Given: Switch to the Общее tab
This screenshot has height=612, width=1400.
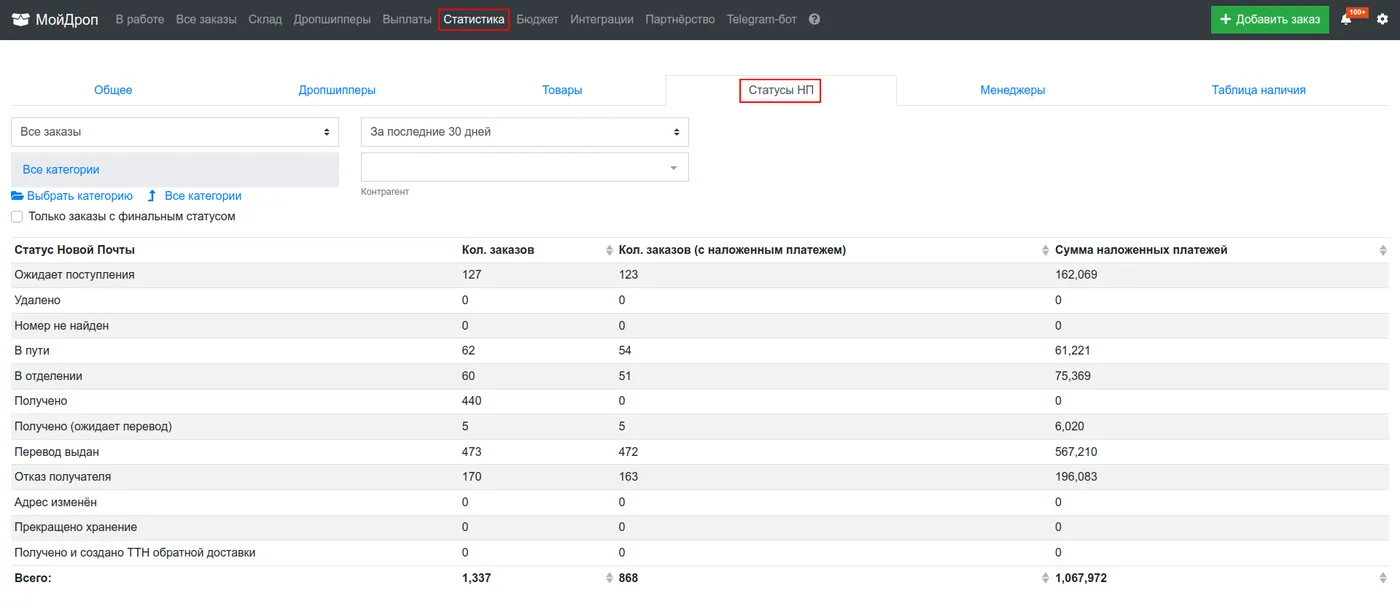Looking at the screenshot, I should click(113, 90).
